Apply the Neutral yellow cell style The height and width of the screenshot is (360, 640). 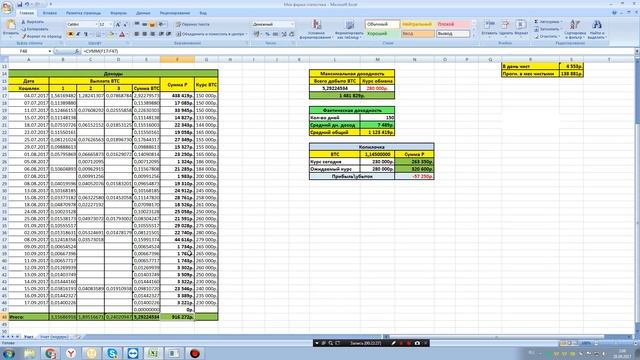(x=417, y=24)
